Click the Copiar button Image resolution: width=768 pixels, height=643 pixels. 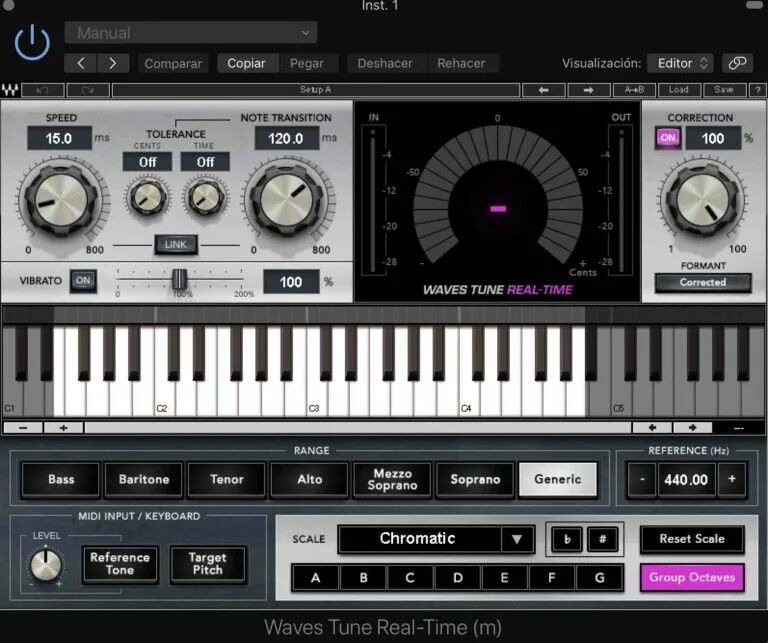click(x=246, y=63)
